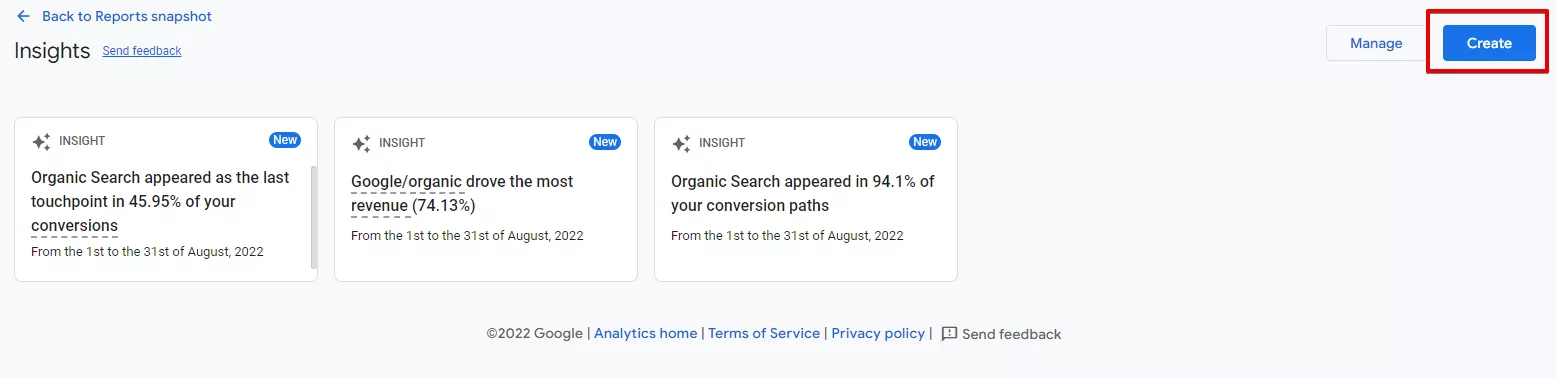Image resolution: width=1556 pixels, height=378 pixels.
Task: Open Privacy policy link
Action: point(878,334)
